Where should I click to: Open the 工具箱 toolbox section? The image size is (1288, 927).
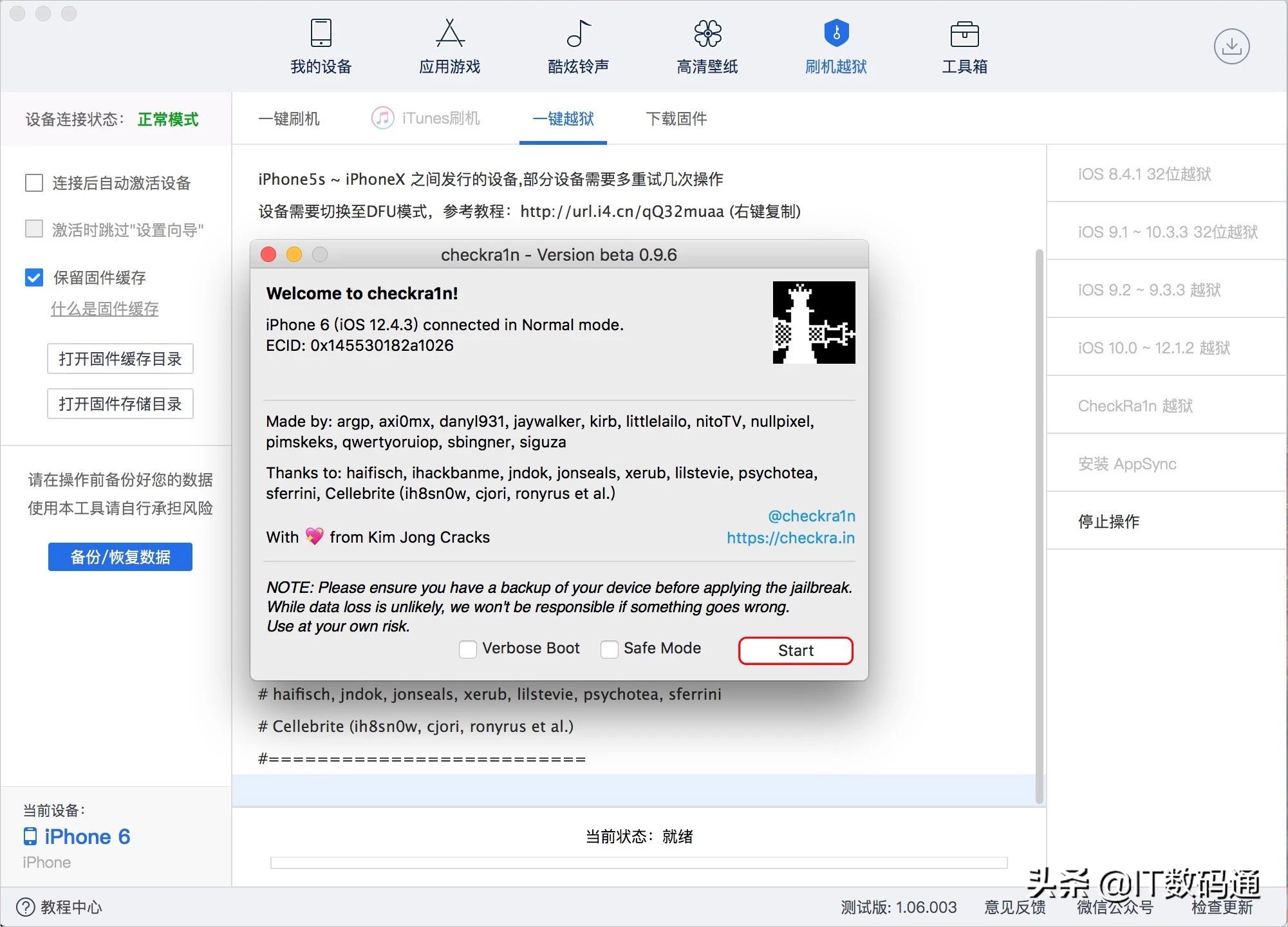[964, 45]
